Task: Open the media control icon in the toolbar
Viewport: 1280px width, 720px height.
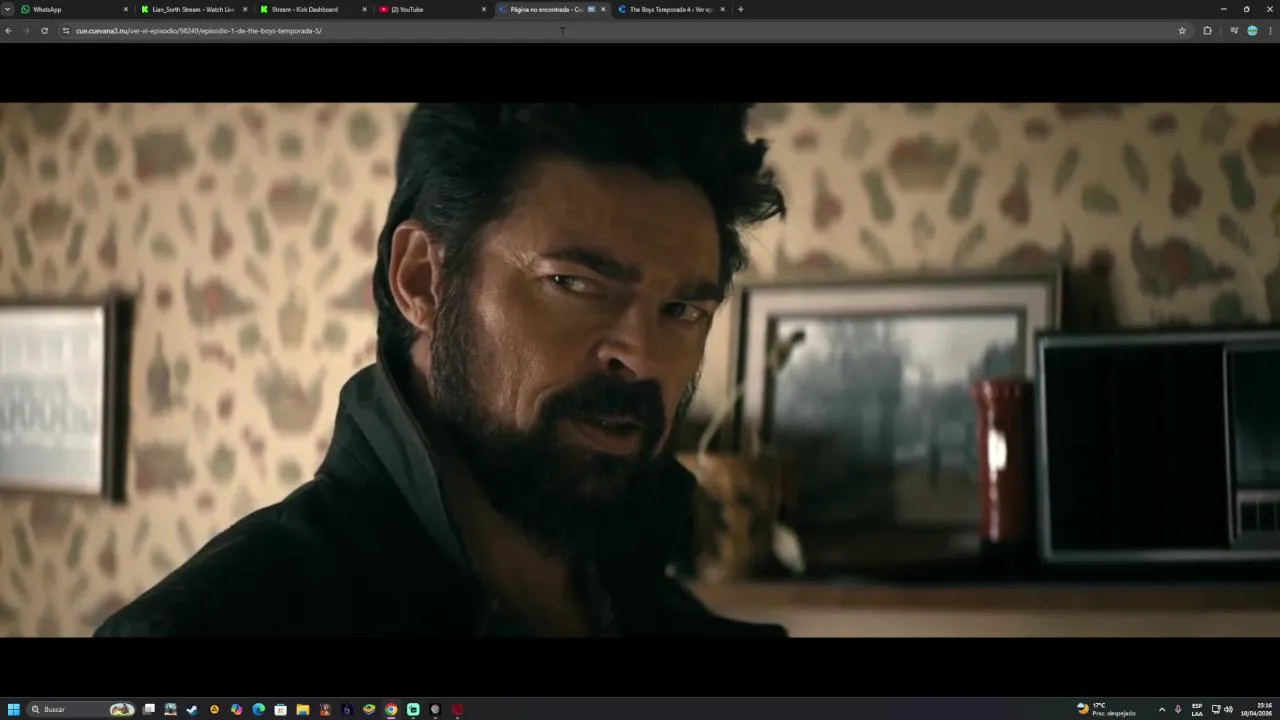Action: [x=1234, y=31]
